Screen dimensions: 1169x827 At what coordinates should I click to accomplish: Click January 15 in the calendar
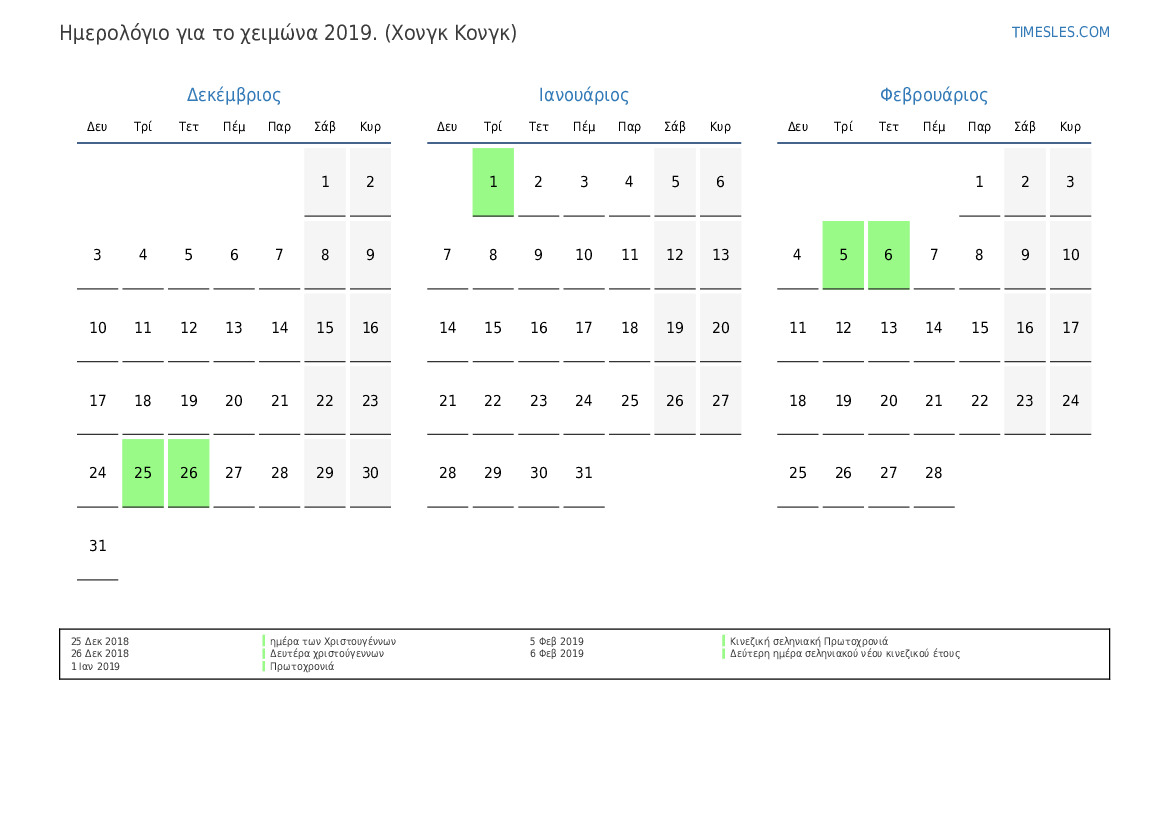click(493, 328)
